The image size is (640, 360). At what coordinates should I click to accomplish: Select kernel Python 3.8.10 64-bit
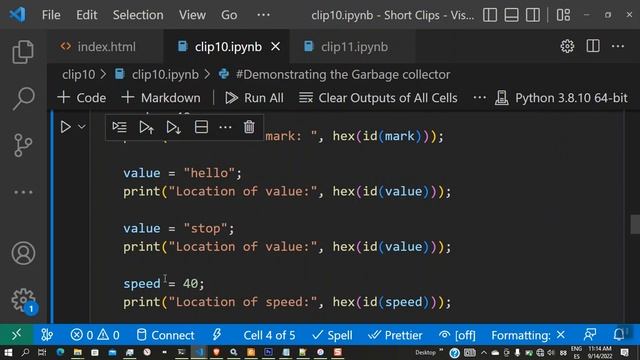(561, 98)
